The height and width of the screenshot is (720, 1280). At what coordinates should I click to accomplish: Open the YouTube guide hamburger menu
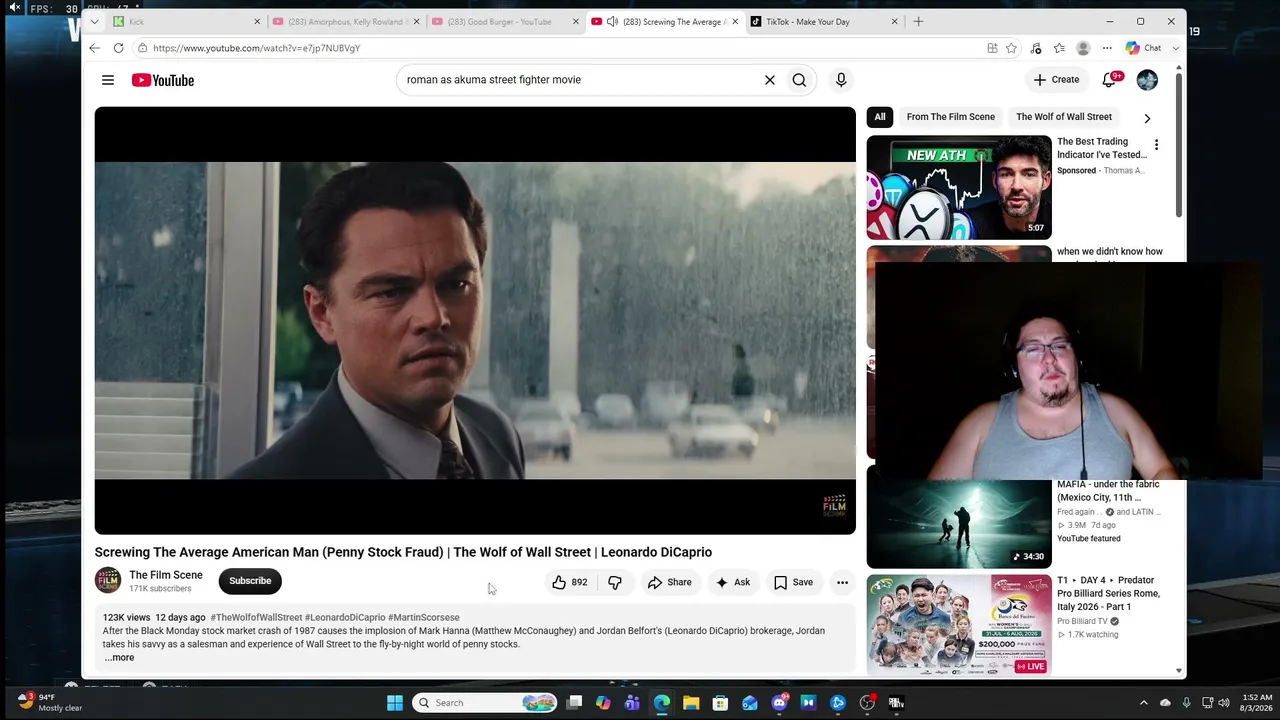pyautogui.click(x=108, y=80)
